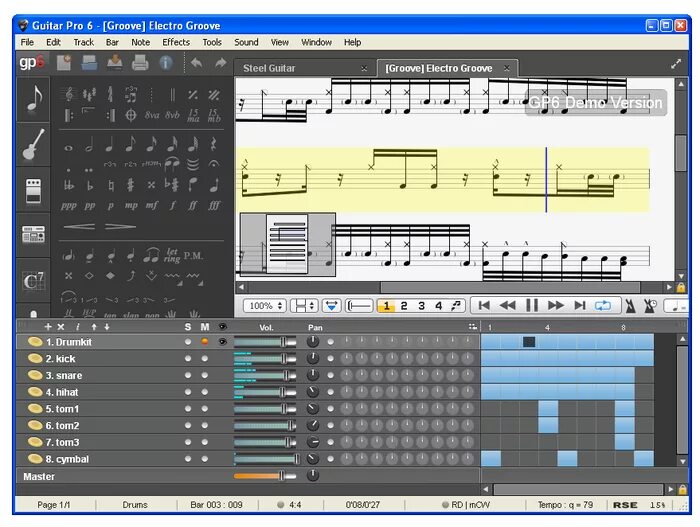Screen dimensions: 700x527
Task: Solo the 3. snare track
Action: coord(188,375)
